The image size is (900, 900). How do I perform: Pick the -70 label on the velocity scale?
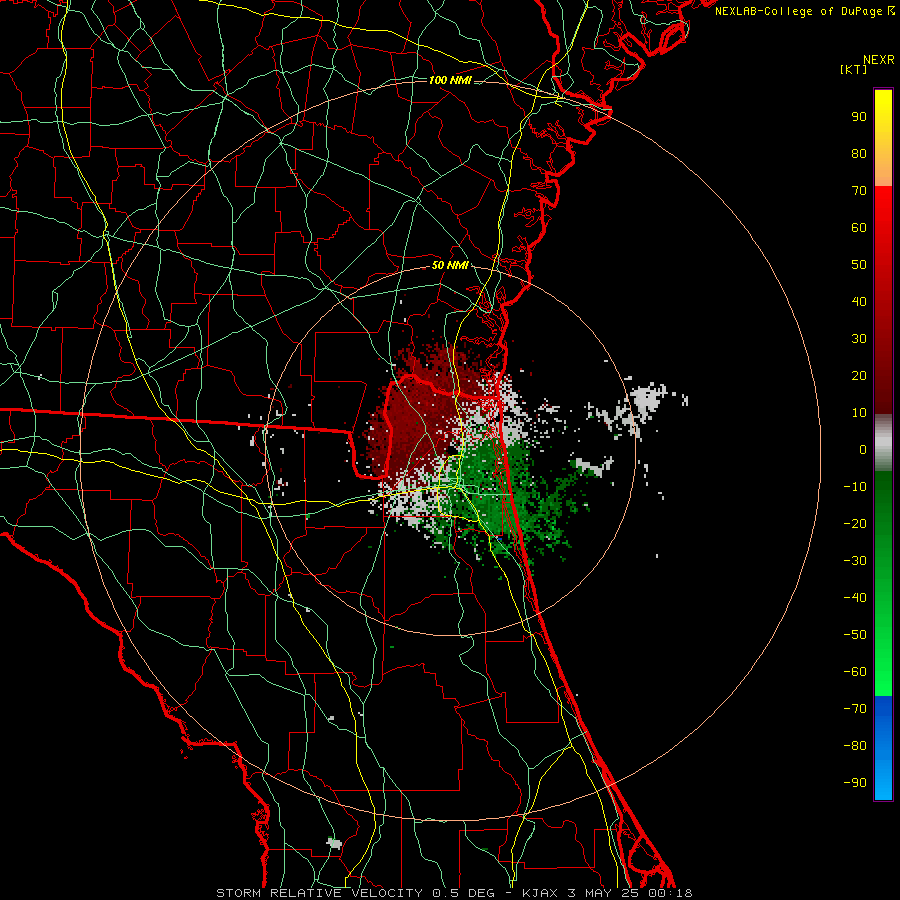(855, 708)
